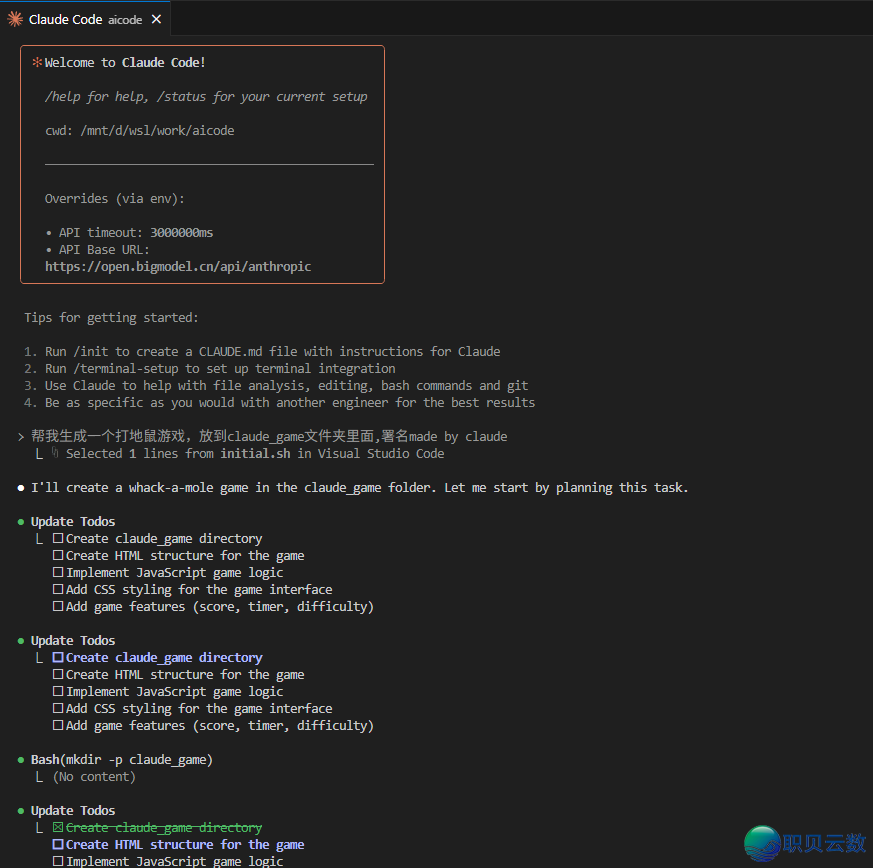
Task: Click the asterisk icon beside Welcome to Claude Code
Action: (37, 62)
